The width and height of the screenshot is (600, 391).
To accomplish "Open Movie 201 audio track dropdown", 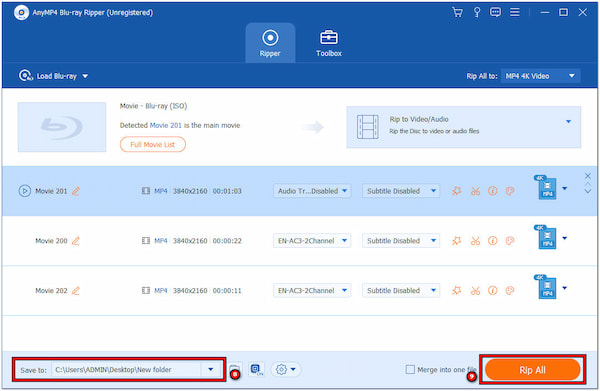I will (312, 191).
